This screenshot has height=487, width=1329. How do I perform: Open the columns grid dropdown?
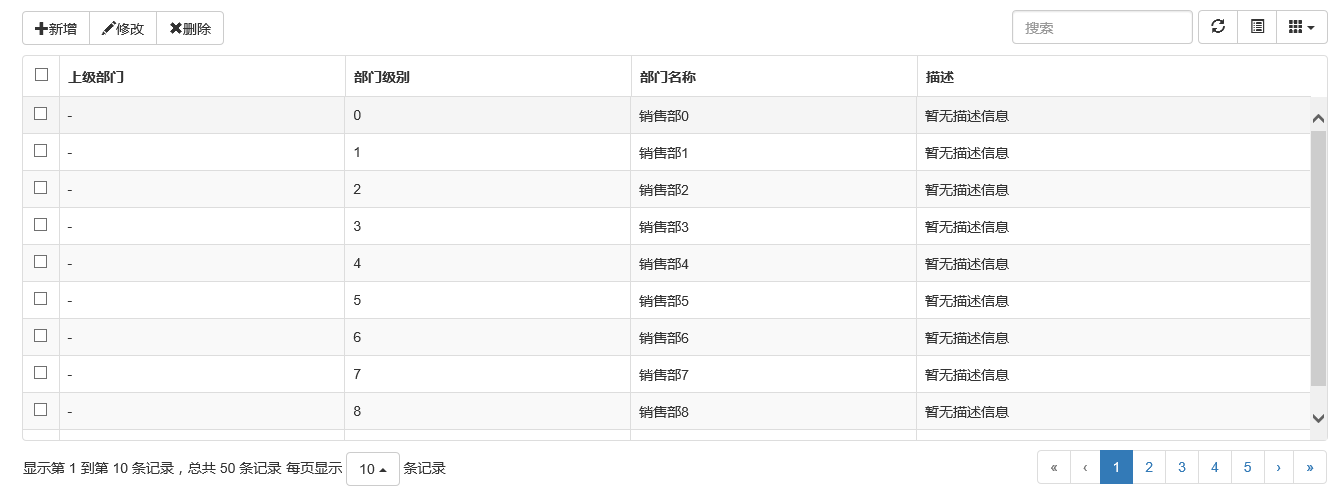[1302, 28]
